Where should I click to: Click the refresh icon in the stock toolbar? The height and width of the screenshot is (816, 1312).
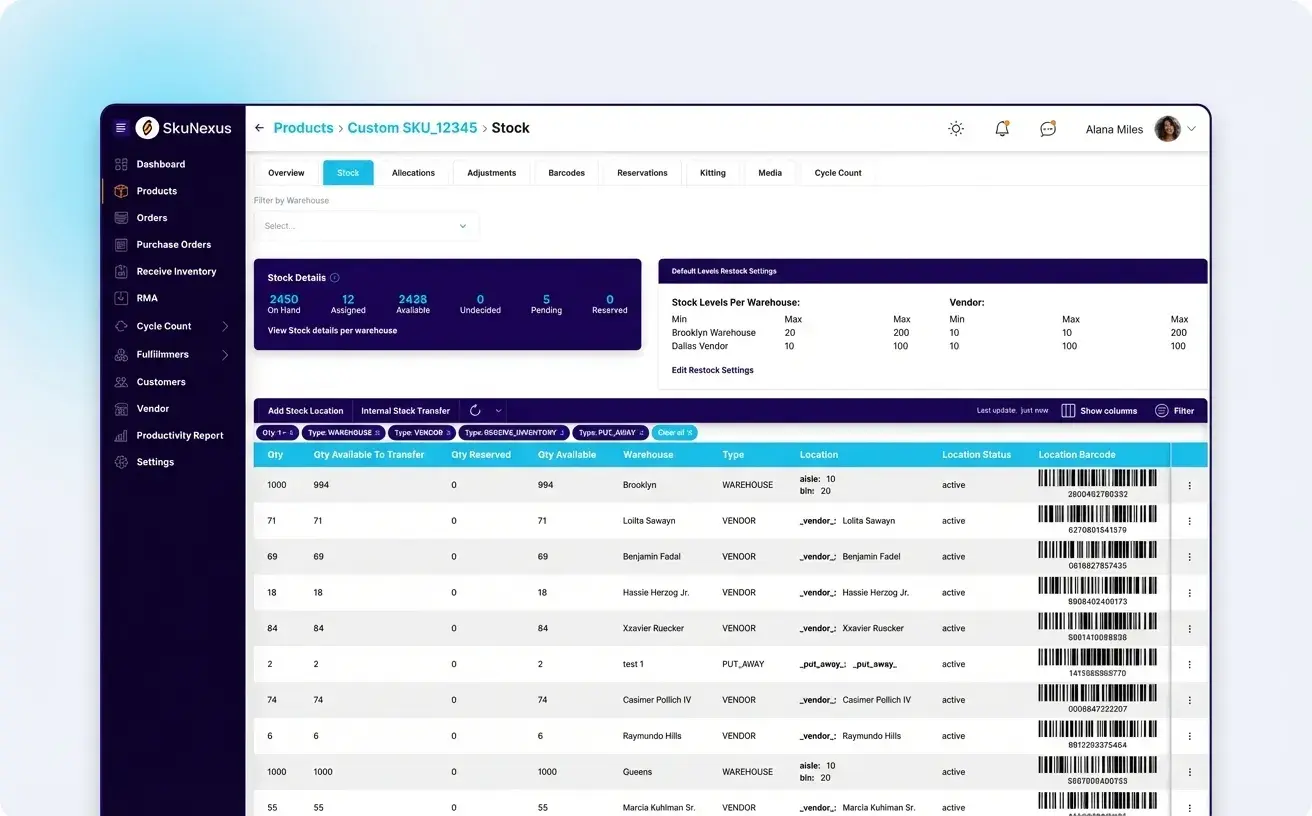(x=473, y=410)
